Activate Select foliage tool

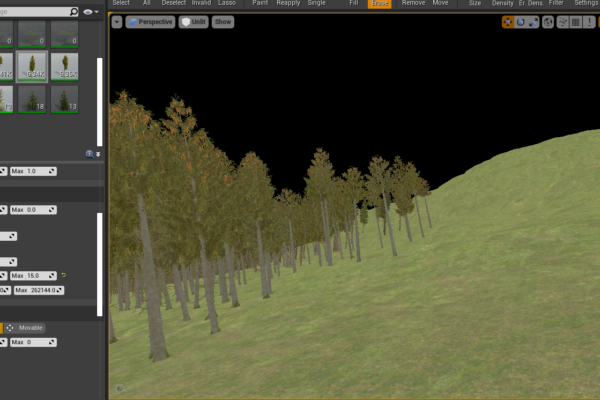point(121,3)
